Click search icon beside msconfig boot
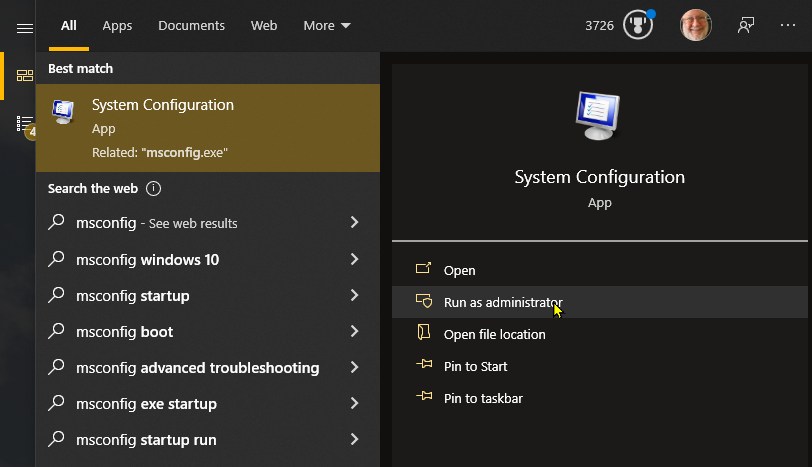This screenshot has width=812, height=467. coord(56,331)
